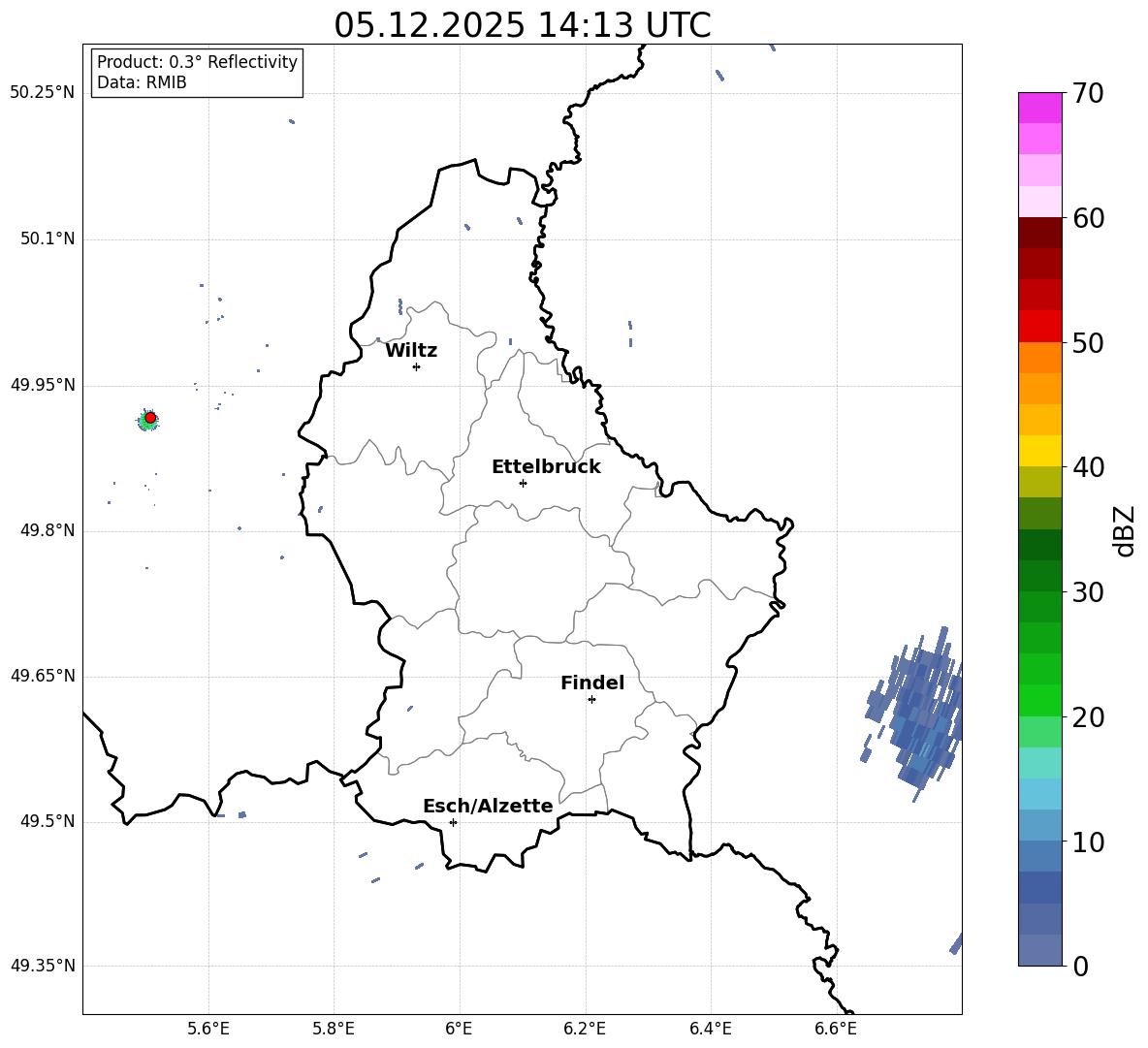Click the 20 tick on colorbar
The width and height of the screenshot is (1148, 1048).
pos(1087,717)
